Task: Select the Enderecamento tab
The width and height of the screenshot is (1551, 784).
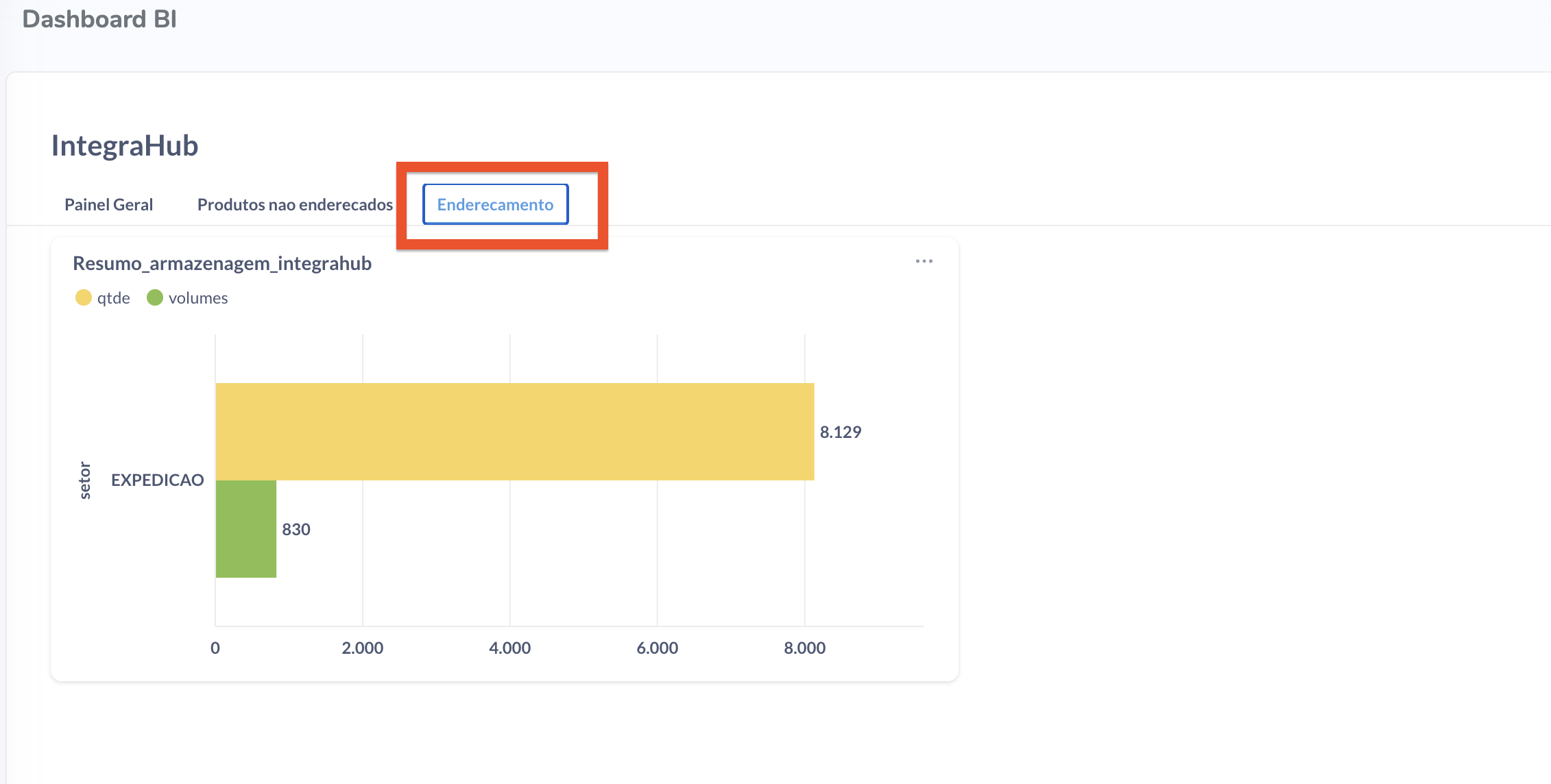Action: [x=495, y=204]
